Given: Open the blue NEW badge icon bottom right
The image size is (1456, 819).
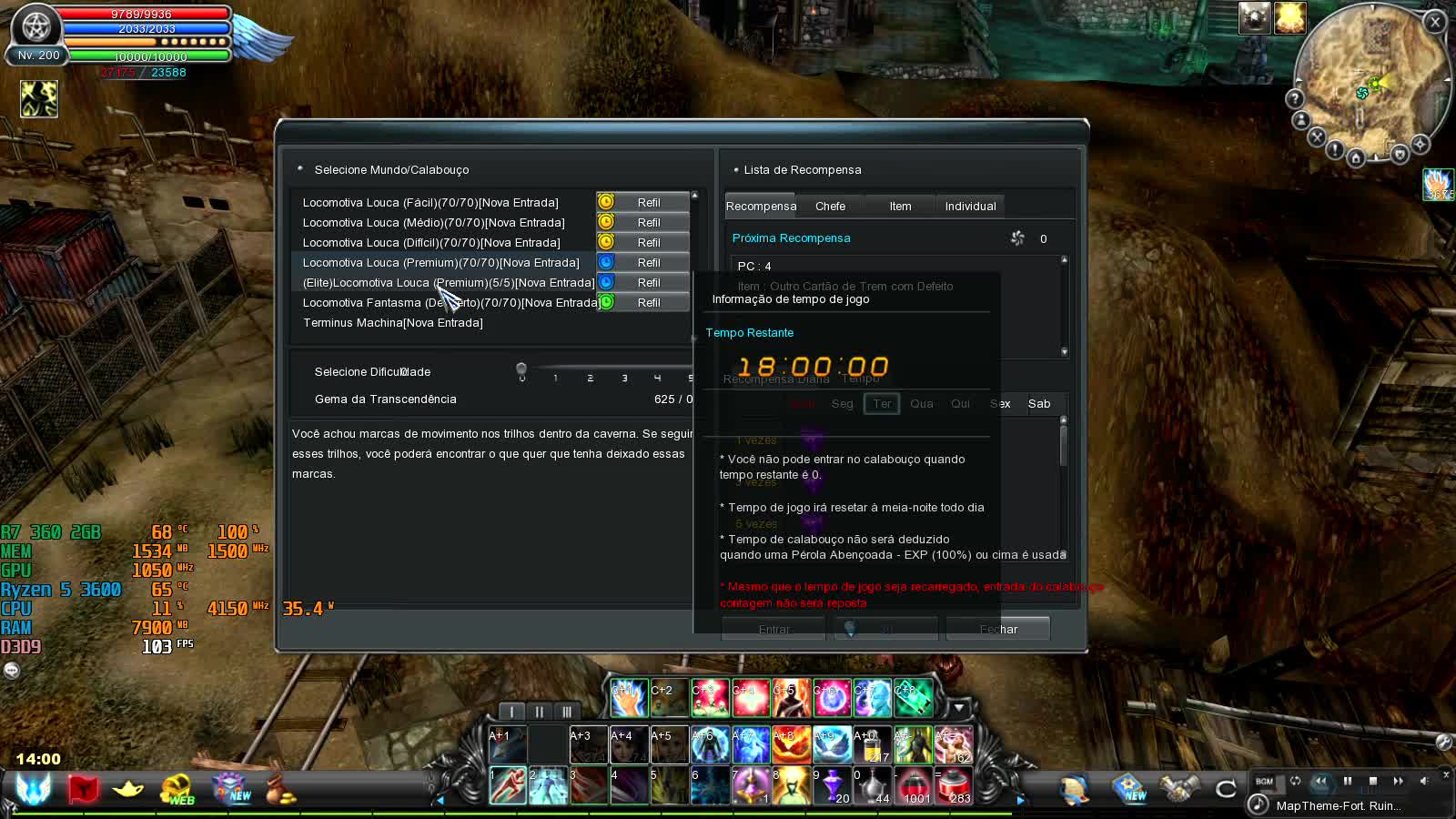Looking at the screenshot, I should coord(1129,788).
